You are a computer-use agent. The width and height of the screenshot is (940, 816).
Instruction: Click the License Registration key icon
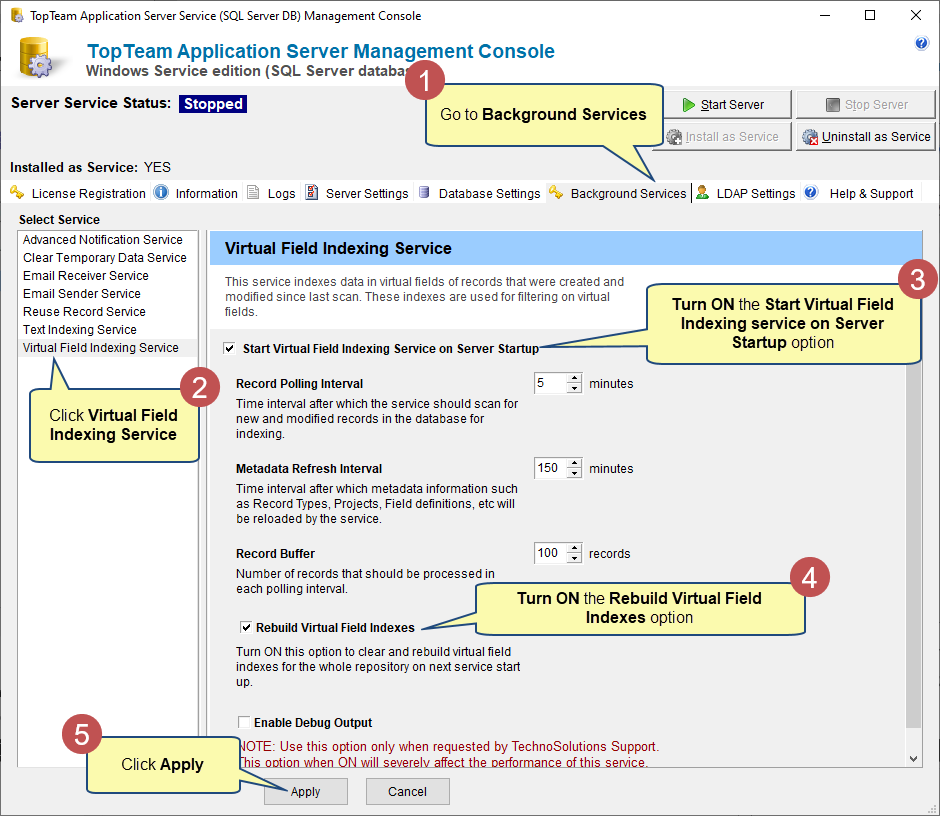pyautogui.click(x=17, y=192)
